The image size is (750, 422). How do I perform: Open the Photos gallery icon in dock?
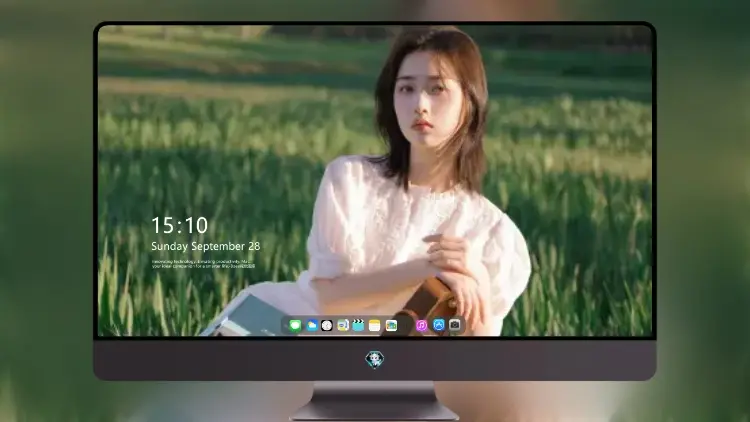[391, 326]
